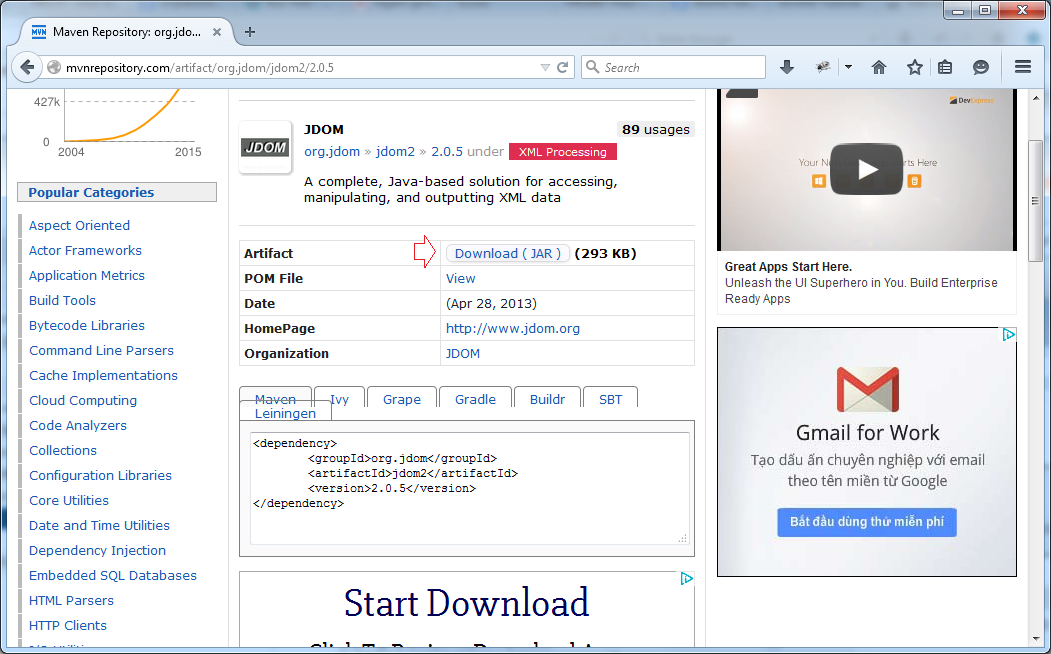Open the Date and Time Utilities category
1051x654 pixels.
click(x=99, y=525)
